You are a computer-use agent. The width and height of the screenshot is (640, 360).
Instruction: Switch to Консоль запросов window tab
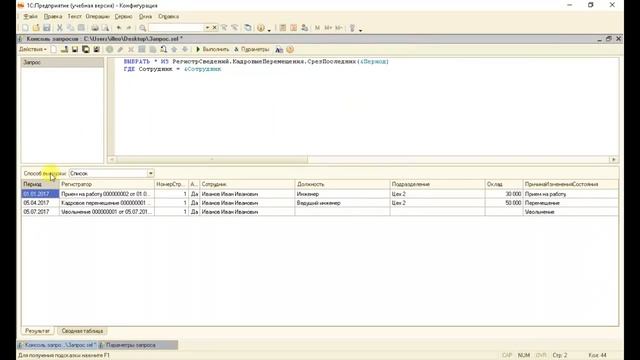pos(57,345)
